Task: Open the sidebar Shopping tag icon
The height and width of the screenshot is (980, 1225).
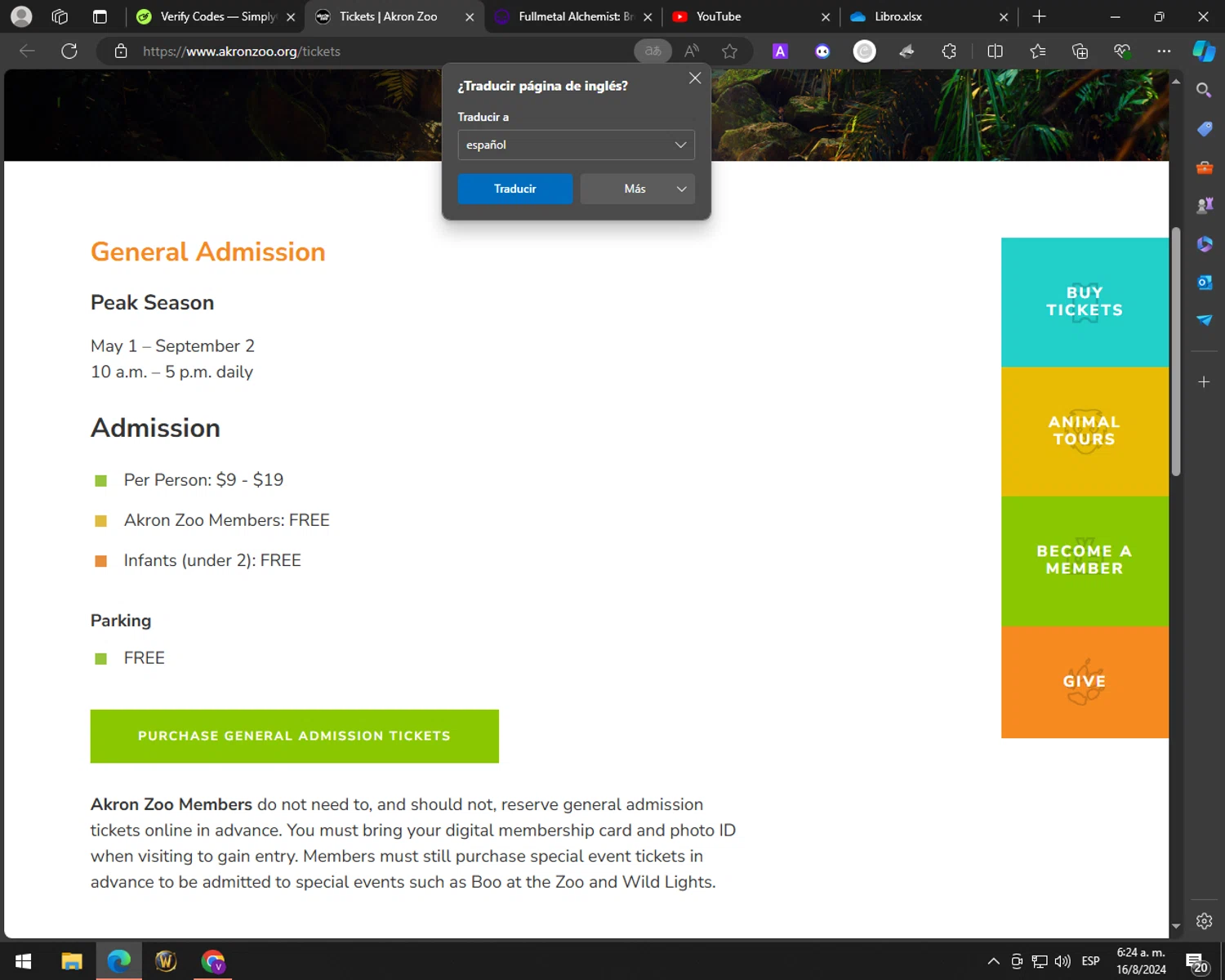Action: point(1204,129)
